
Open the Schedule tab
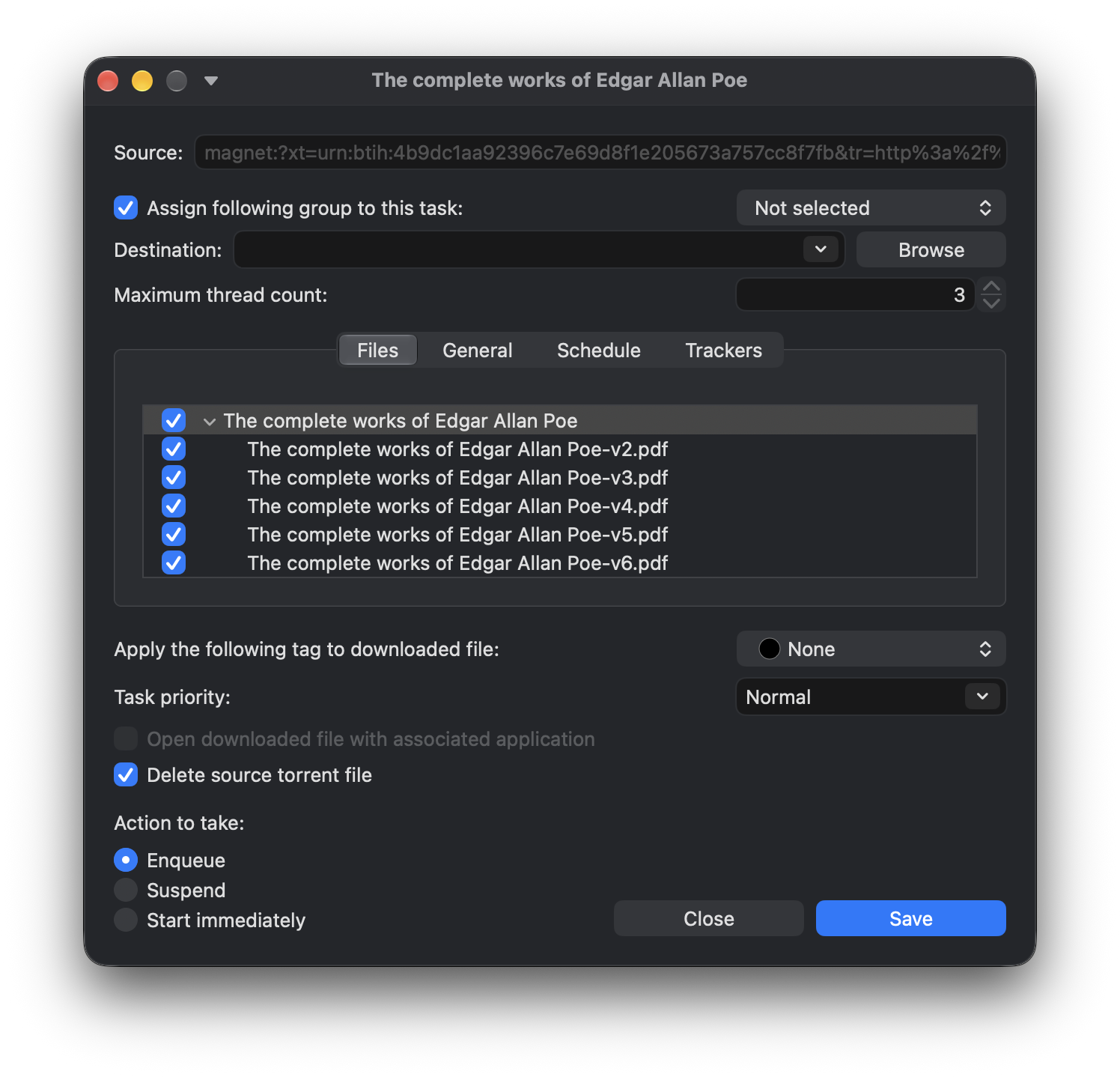pyautogui.click(x=599, y=350)
